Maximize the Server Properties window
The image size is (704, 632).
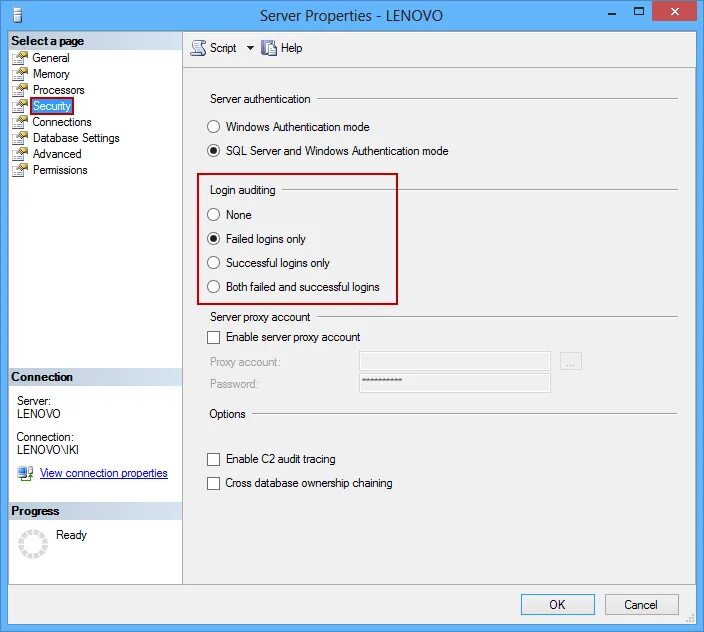[x=638, y=12]
